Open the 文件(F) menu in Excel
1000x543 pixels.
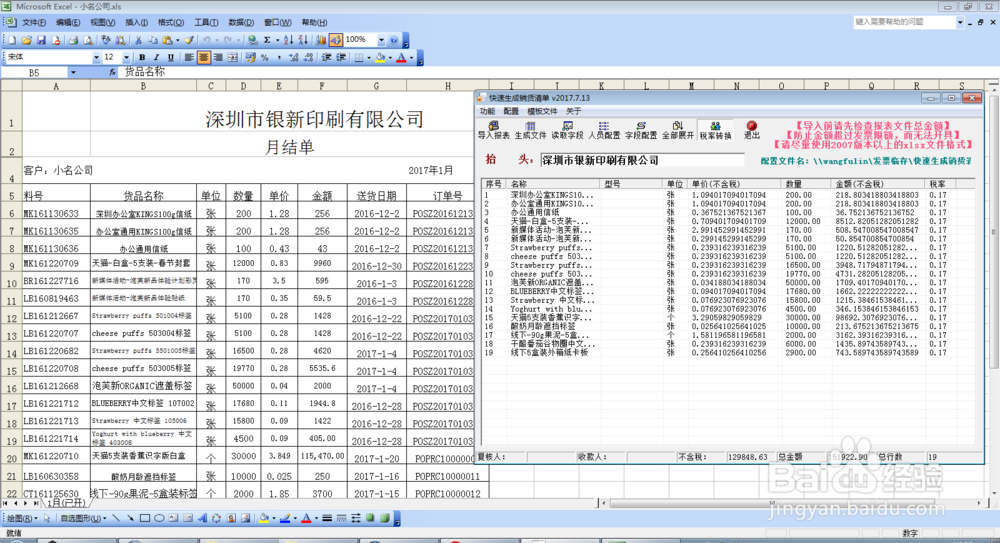pos(34,22)
